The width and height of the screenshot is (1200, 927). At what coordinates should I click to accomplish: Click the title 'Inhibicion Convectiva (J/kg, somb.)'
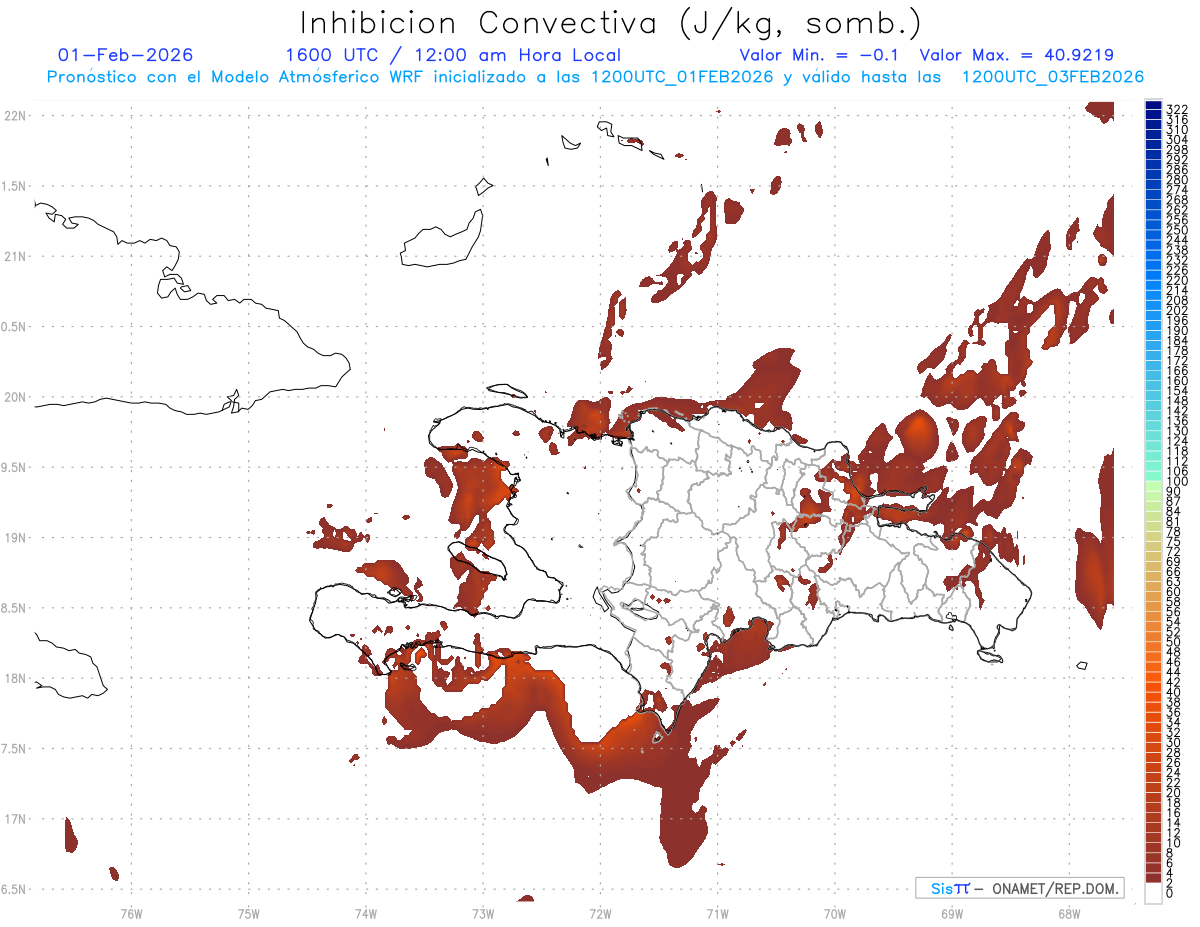(611, 23)
